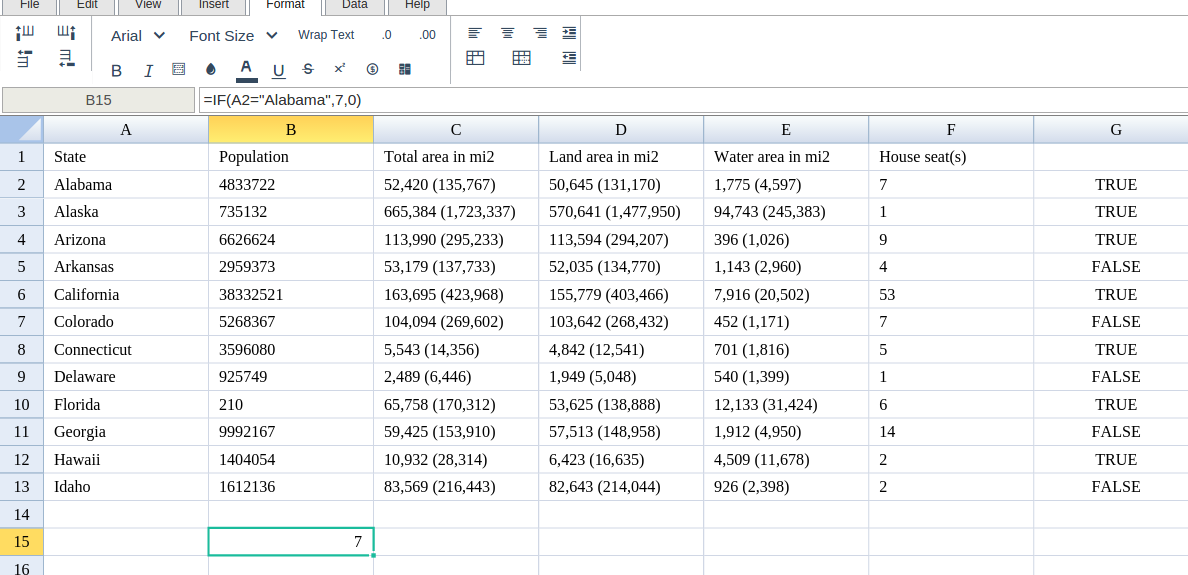
Task: Open the fill color droplet tool
Action: [211, 69]
